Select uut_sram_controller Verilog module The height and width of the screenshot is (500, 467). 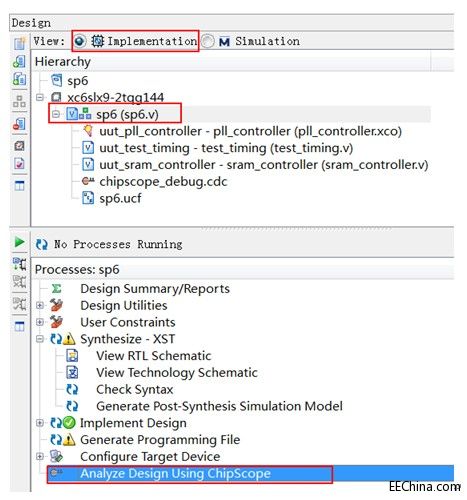[x=263, y=165]
